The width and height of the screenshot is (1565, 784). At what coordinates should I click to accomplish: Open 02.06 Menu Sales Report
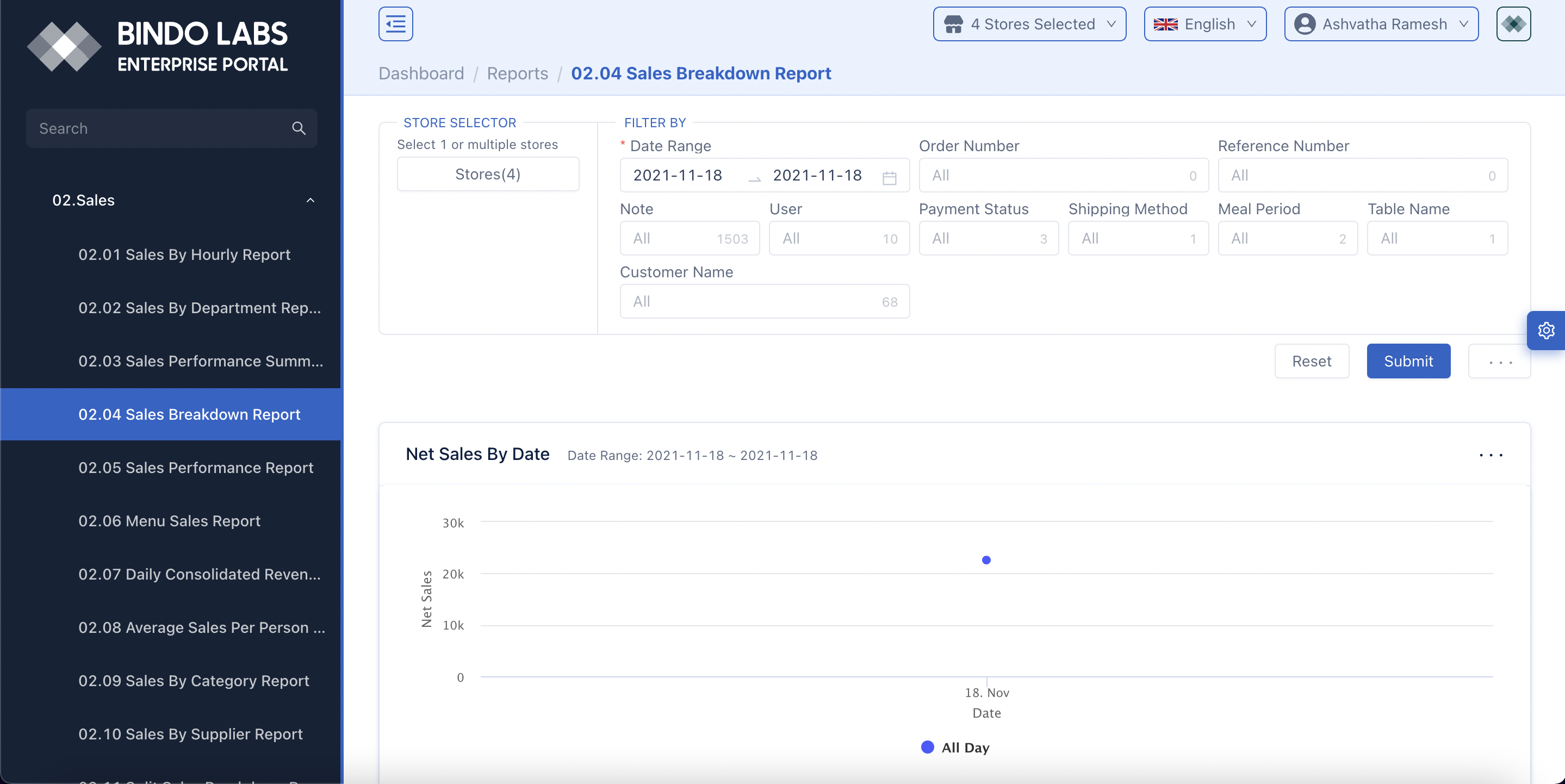pos(169,520)
